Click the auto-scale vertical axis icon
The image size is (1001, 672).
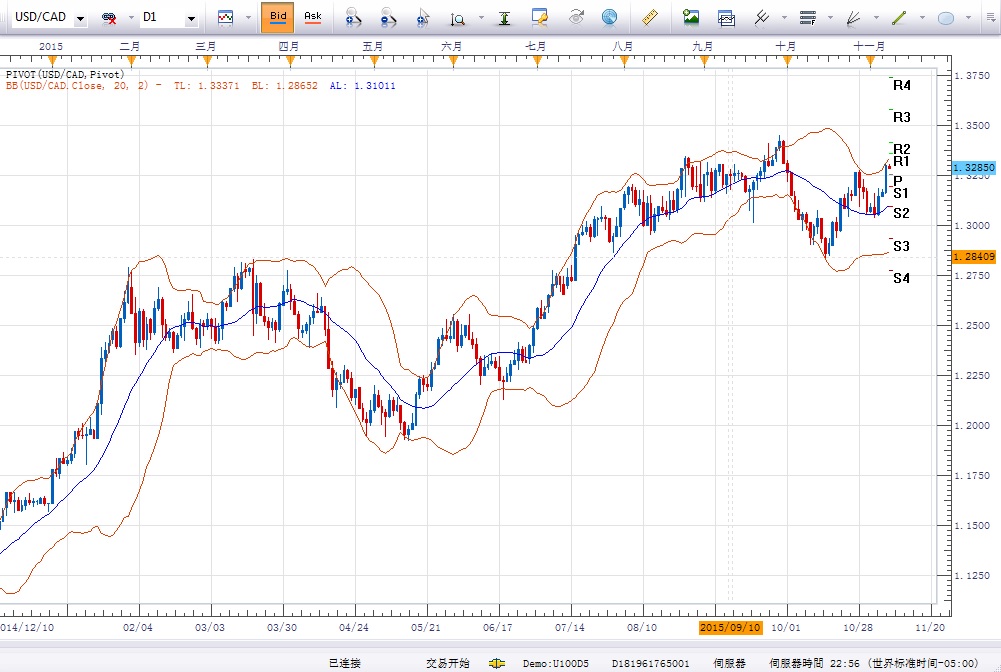(x=504, y=18)
